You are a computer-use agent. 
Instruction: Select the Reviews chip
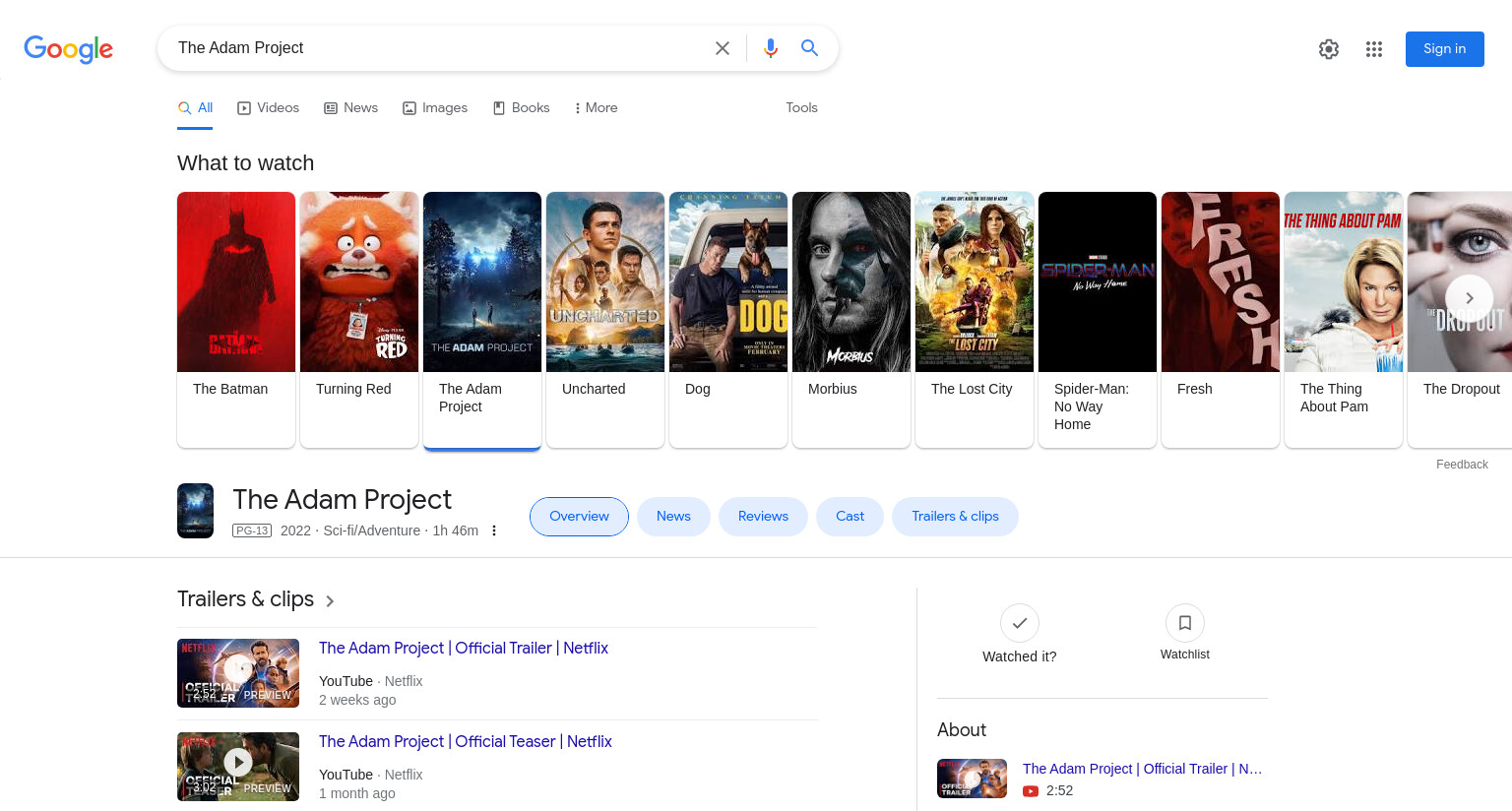tap(763, 517)
